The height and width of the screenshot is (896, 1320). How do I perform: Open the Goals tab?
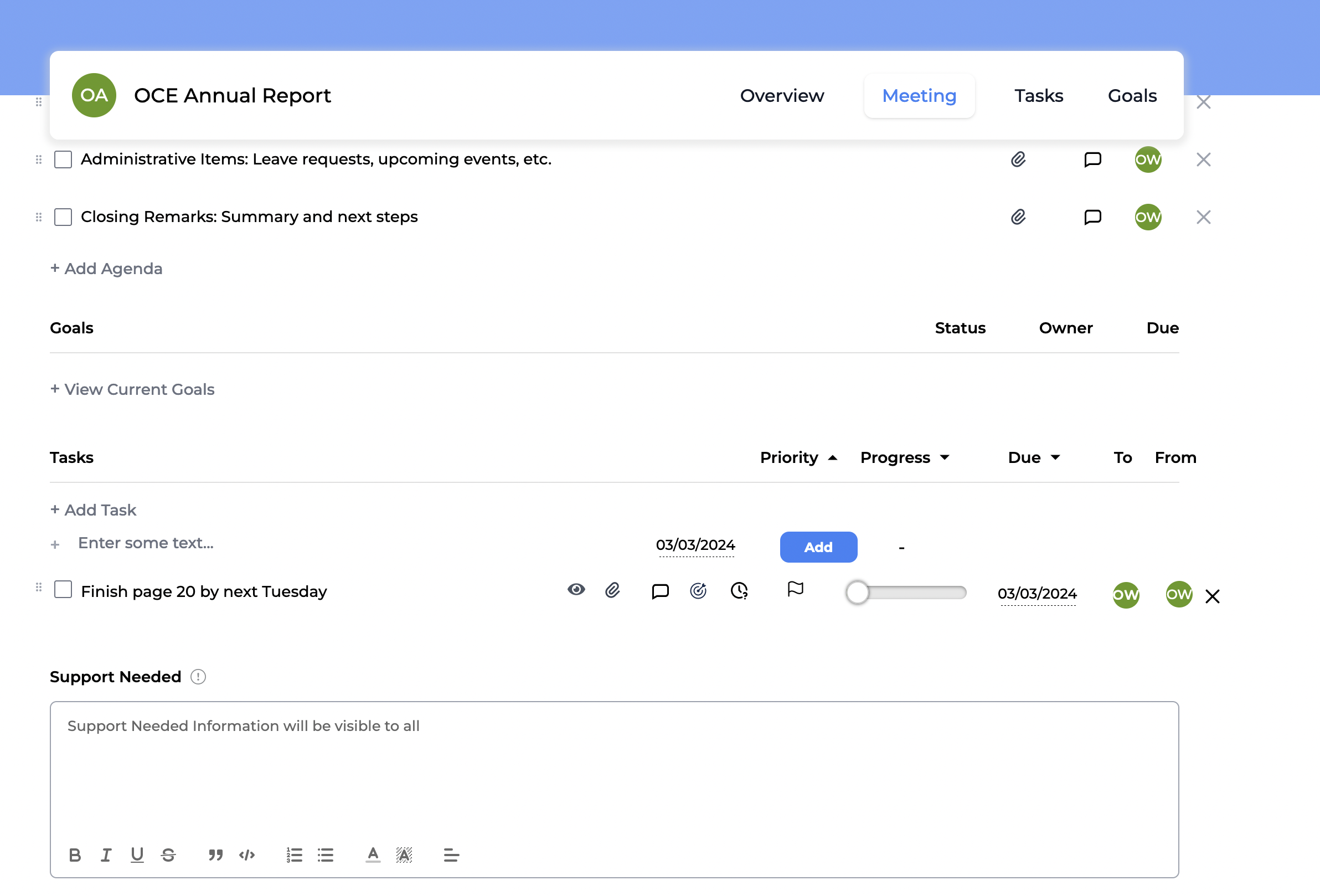(1131, 95)
